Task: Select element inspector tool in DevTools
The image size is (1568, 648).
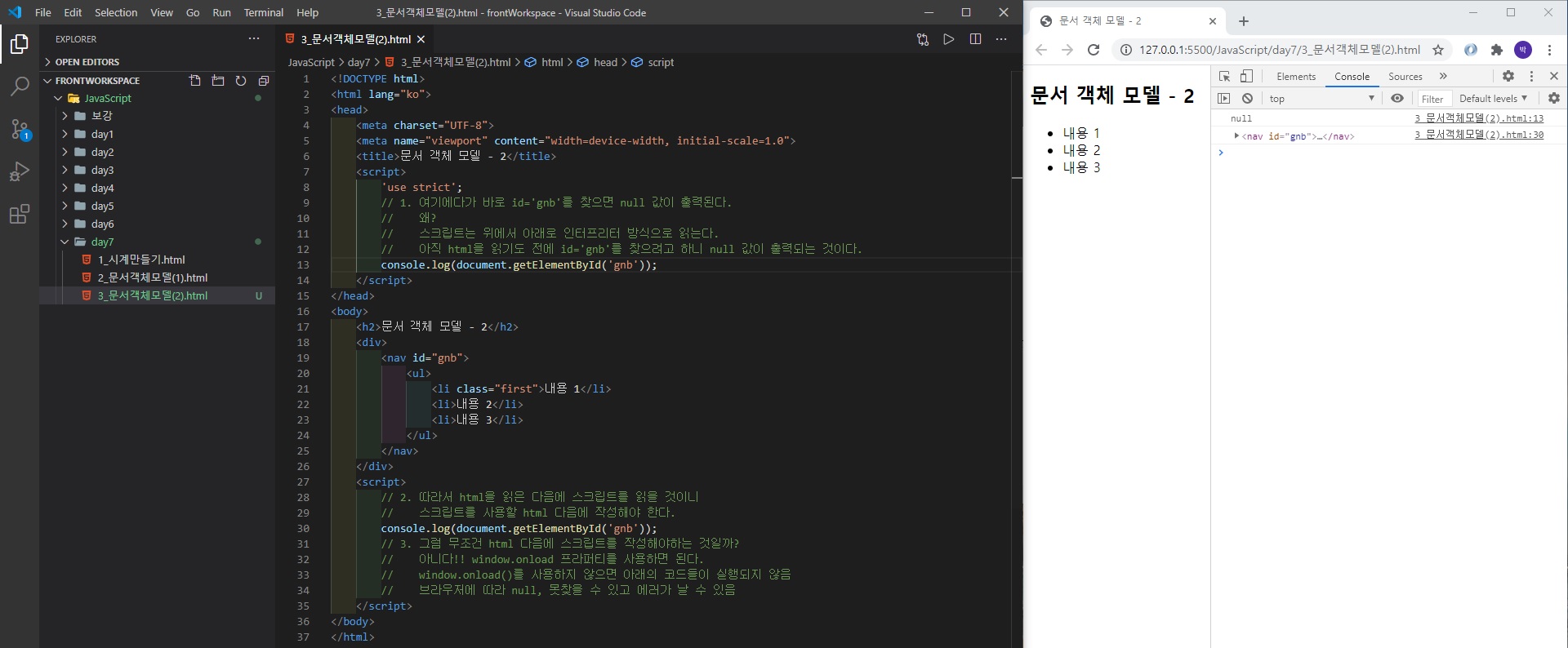Action: [1224, 76]
